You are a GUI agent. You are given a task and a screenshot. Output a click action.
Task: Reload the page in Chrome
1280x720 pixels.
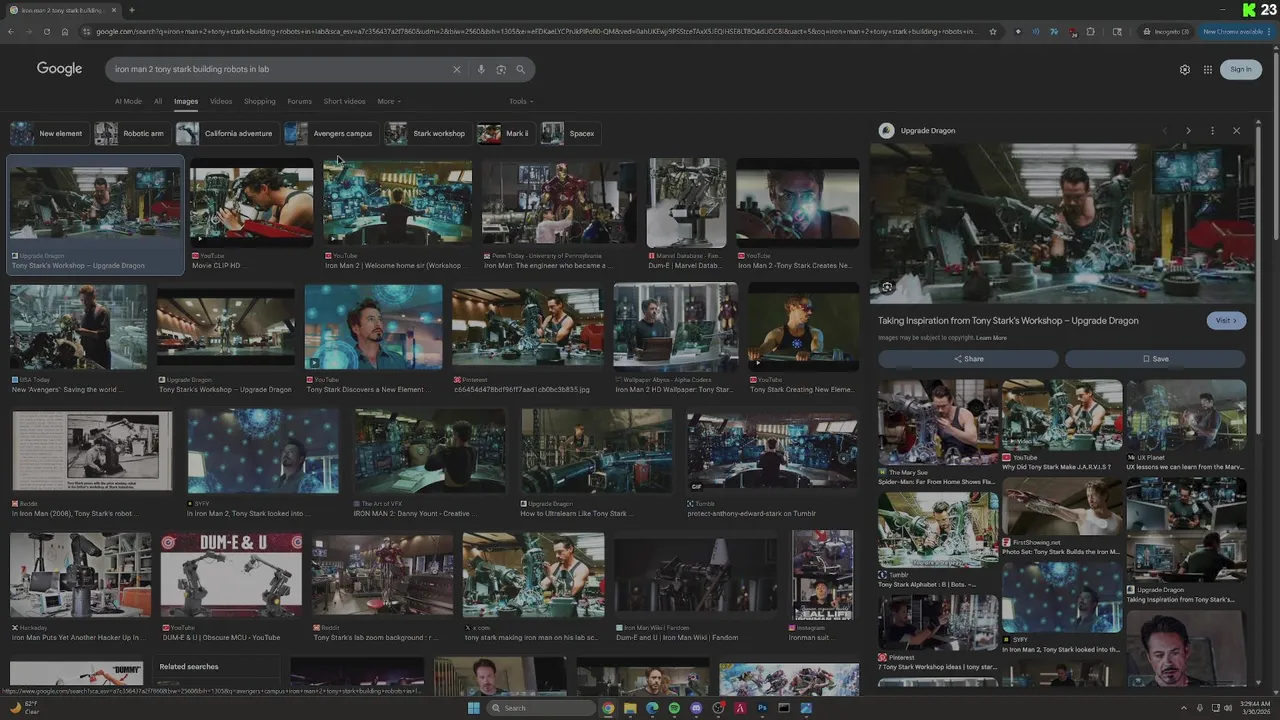coord(46,31)
